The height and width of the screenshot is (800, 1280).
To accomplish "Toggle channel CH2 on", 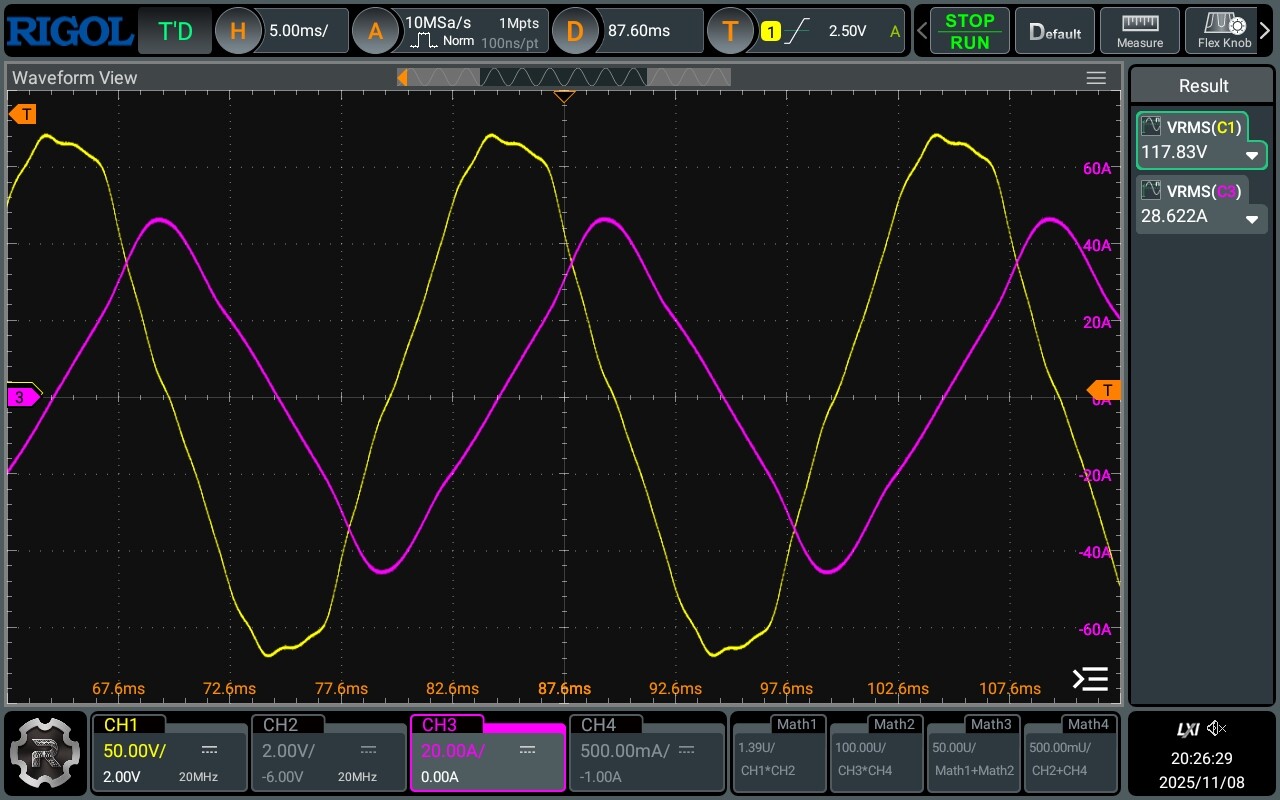I will tap(327, 752).
